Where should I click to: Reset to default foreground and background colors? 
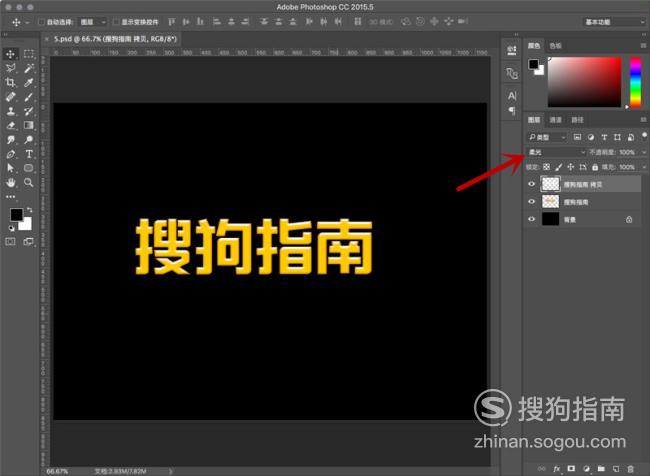click(x=12, y=228)
